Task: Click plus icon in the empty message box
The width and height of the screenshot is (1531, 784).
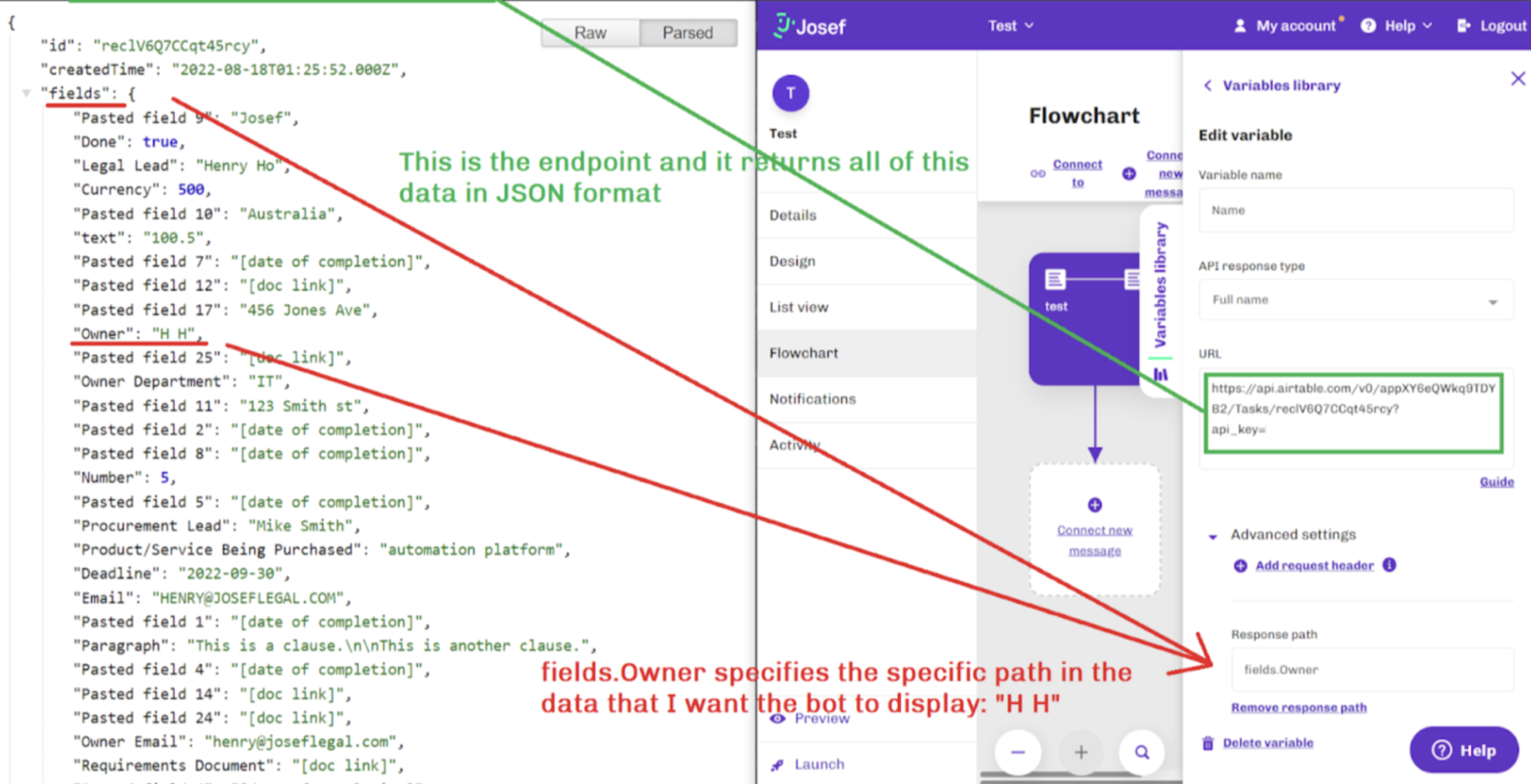Action: (x=1095, y=505)
